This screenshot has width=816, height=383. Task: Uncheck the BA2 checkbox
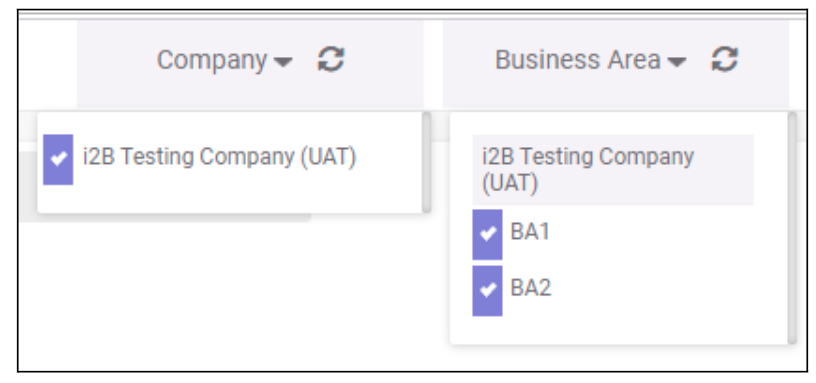pyautogui.click(x=487, y=290)
